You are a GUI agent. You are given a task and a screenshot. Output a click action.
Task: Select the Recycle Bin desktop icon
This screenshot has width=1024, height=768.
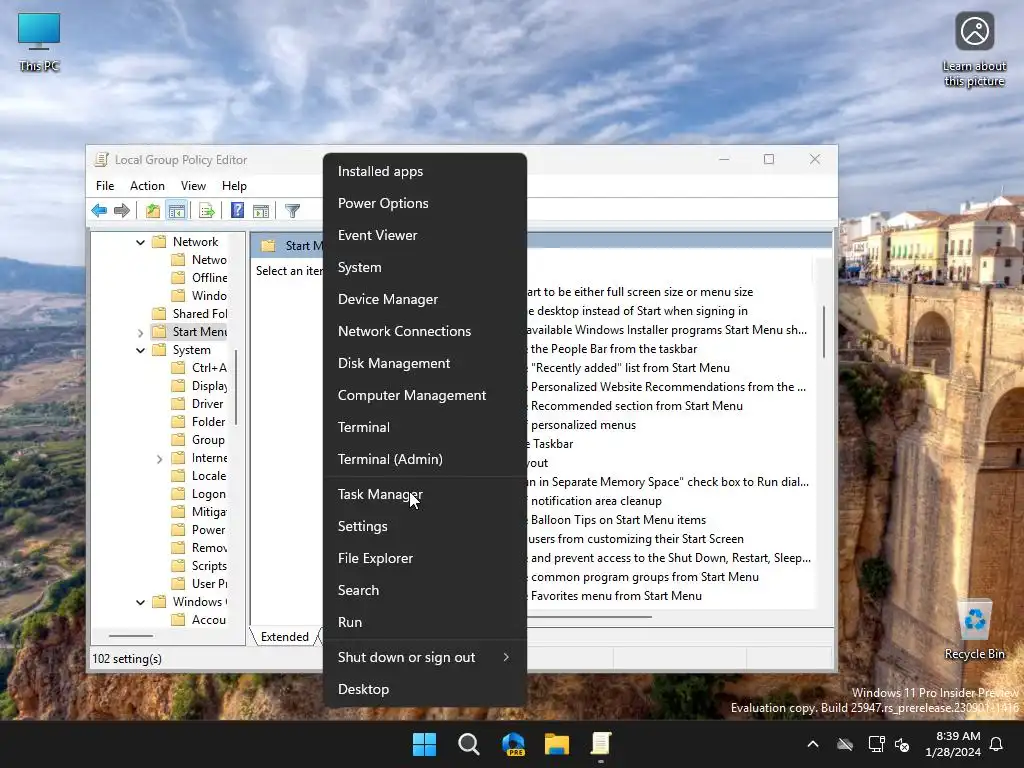click(974, 628)
